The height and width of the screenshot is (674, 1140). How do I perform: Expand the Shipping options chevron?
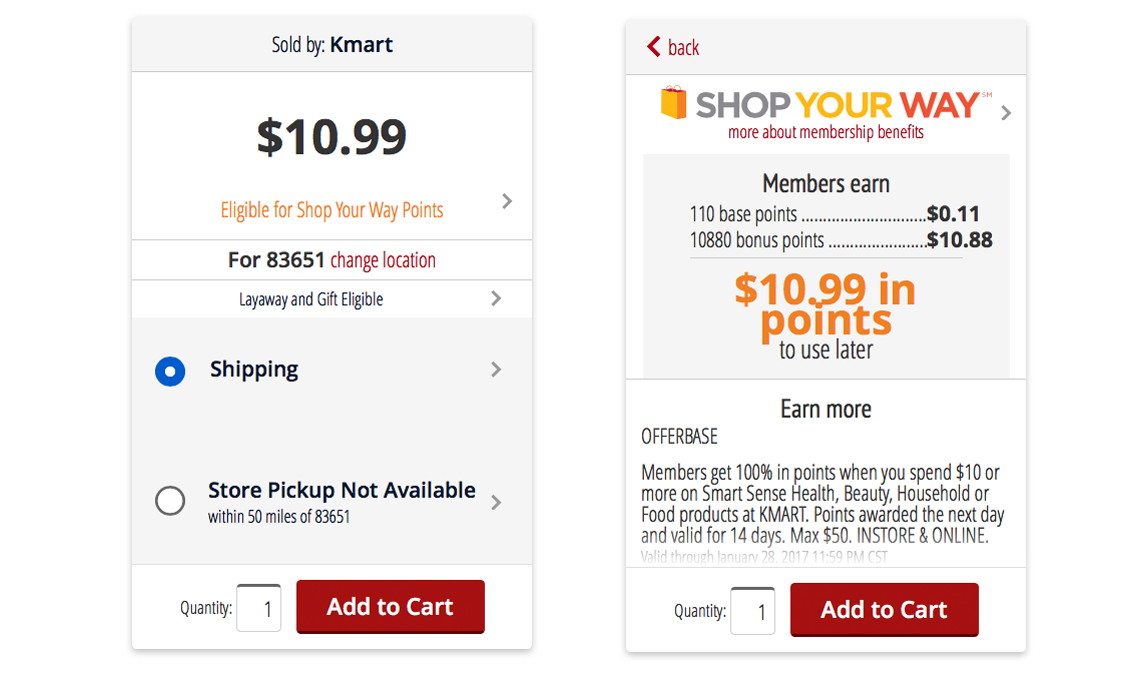pos(496,369)
